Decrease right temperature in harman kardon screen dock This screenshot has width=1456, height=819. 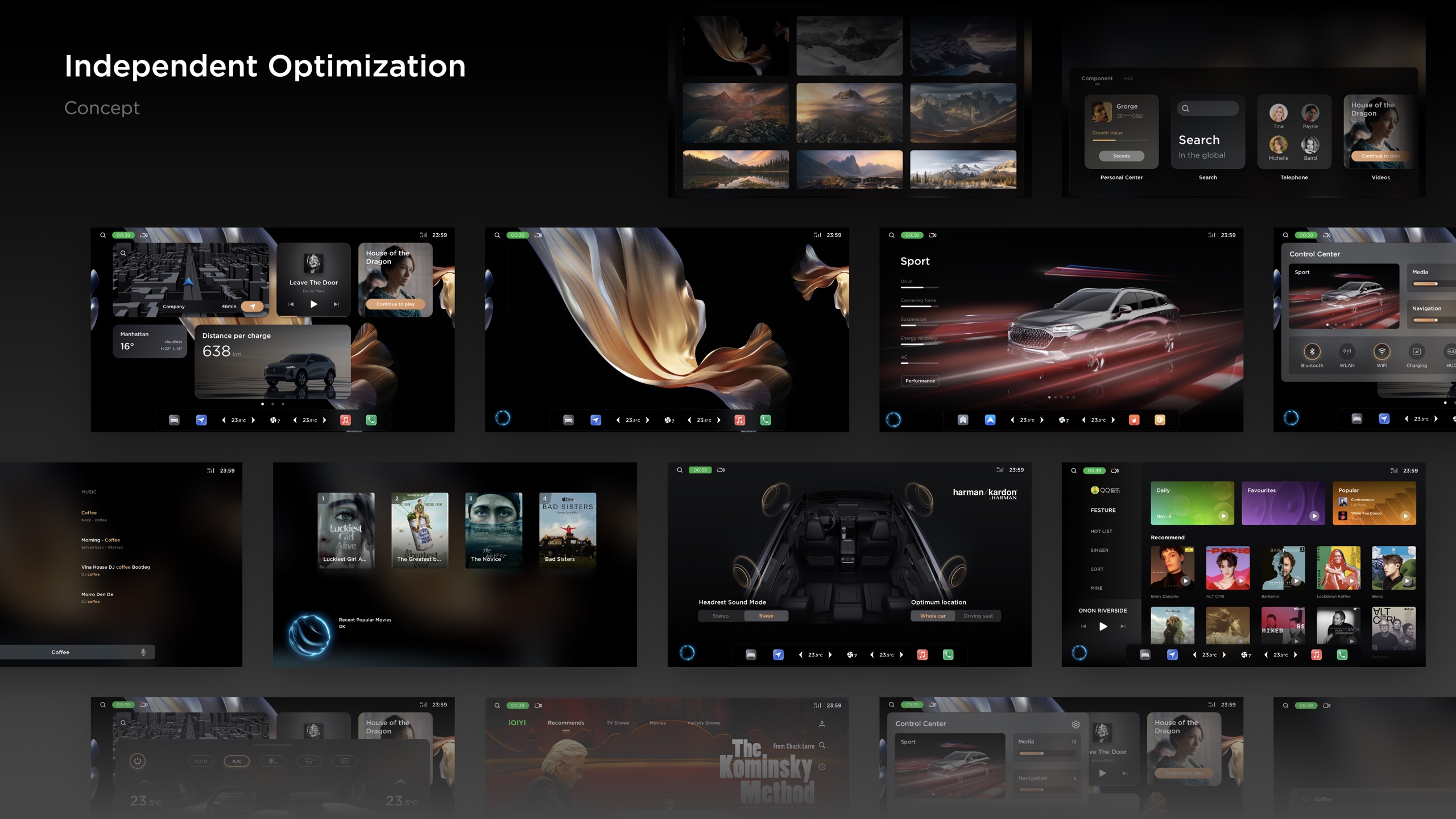(x=872, y=655)
